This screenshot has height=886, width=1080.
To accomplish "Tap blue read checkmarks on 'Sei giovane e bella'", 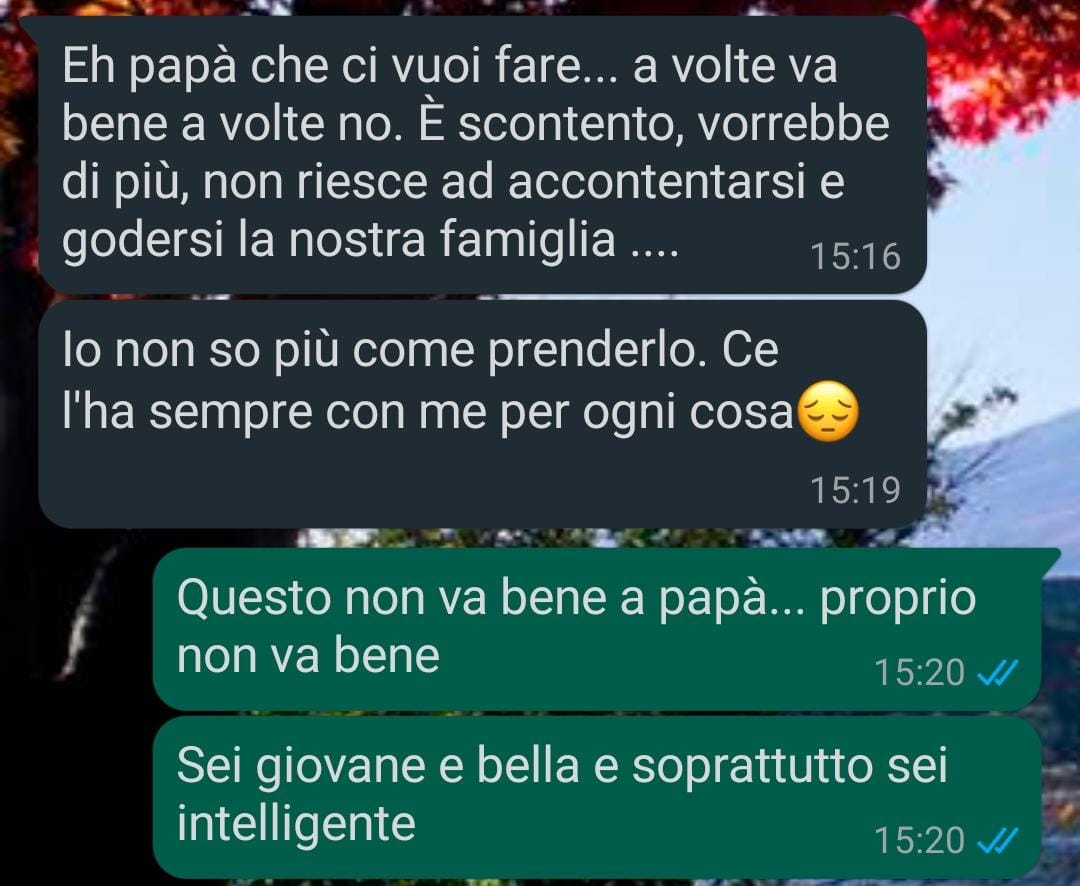I will pyautogui.click(x=998, y=841).
